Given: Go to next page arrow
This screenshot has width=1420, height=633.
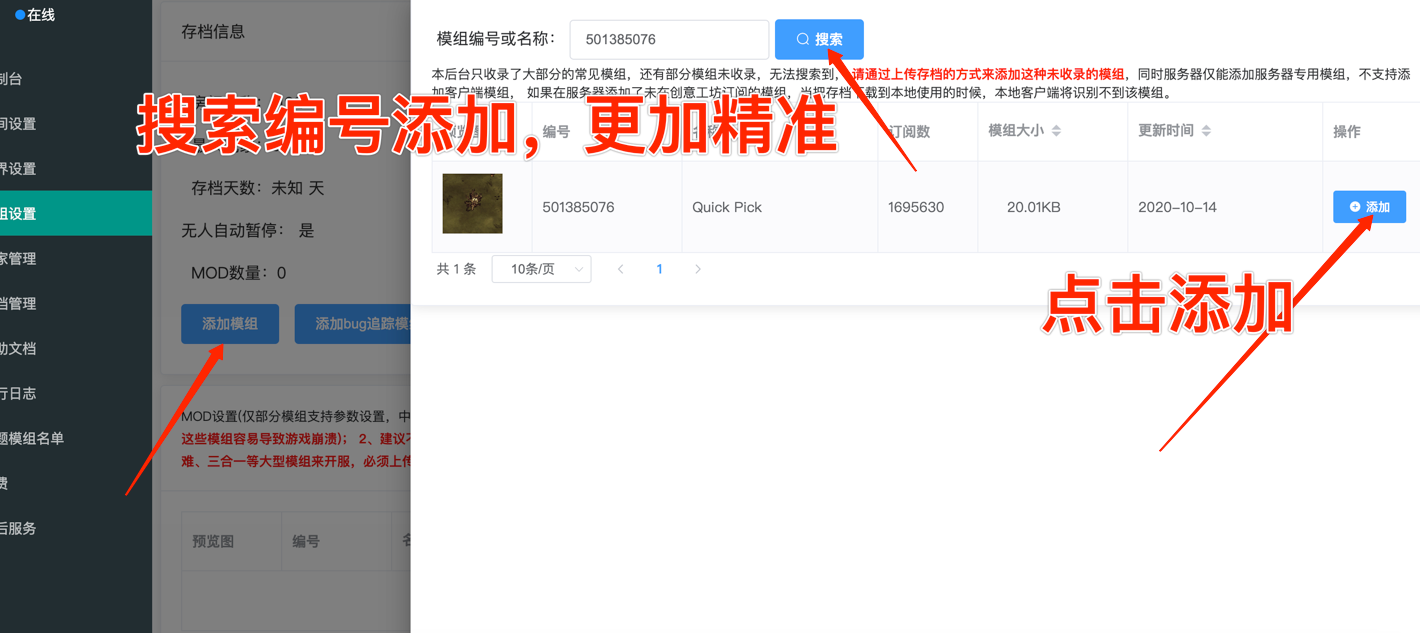Looking at the screenshot, I should 698,269.
